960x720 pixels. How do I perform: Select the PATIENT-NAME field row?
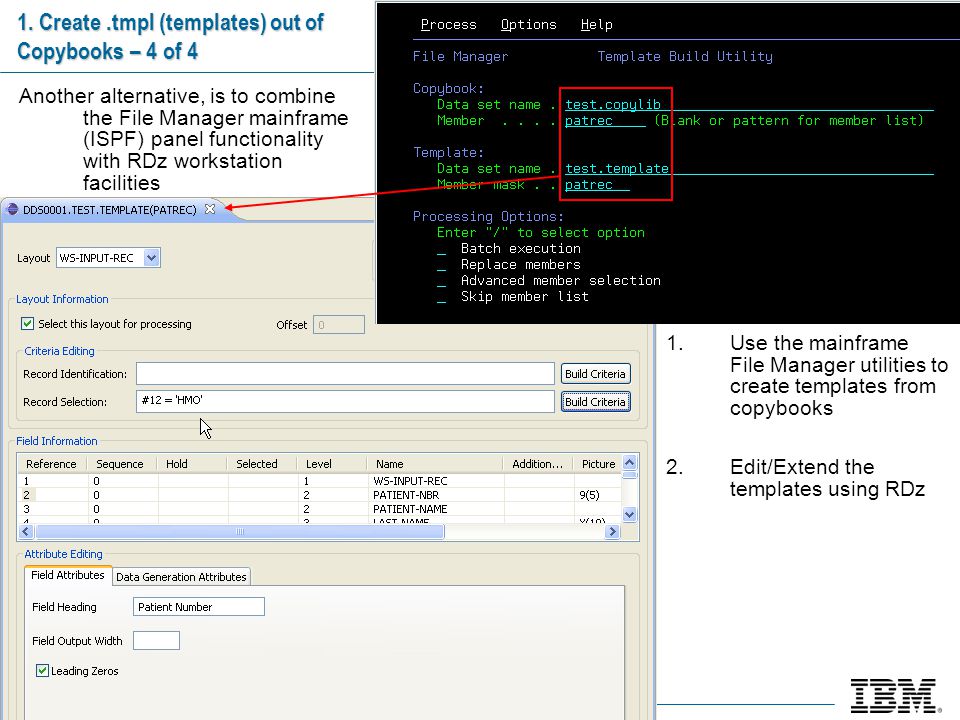click(x=320, y=509)
